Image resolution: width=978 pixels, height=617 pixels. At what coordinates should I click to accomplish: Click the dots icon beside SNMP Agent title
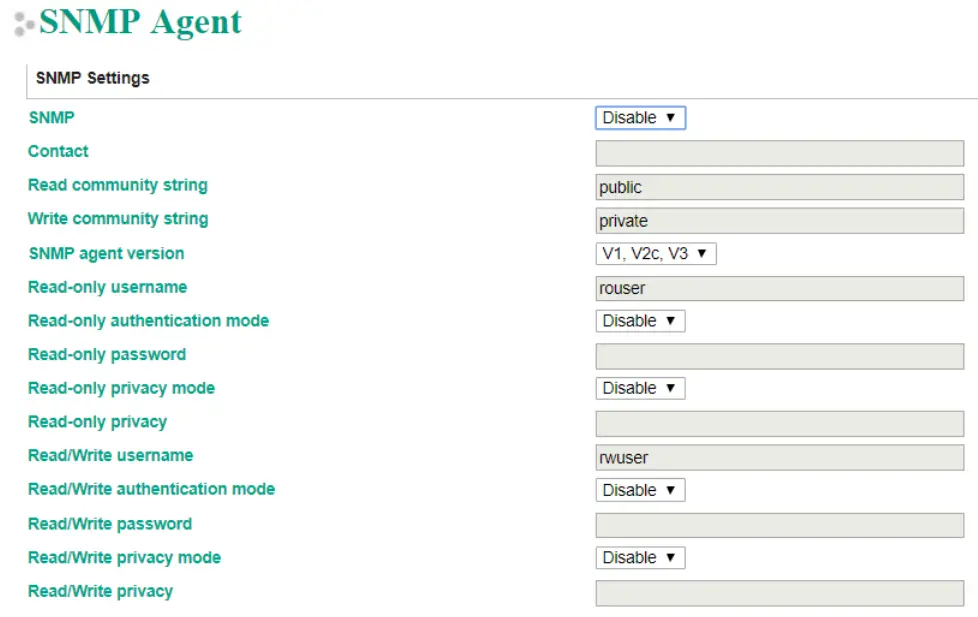pos(24,24)
